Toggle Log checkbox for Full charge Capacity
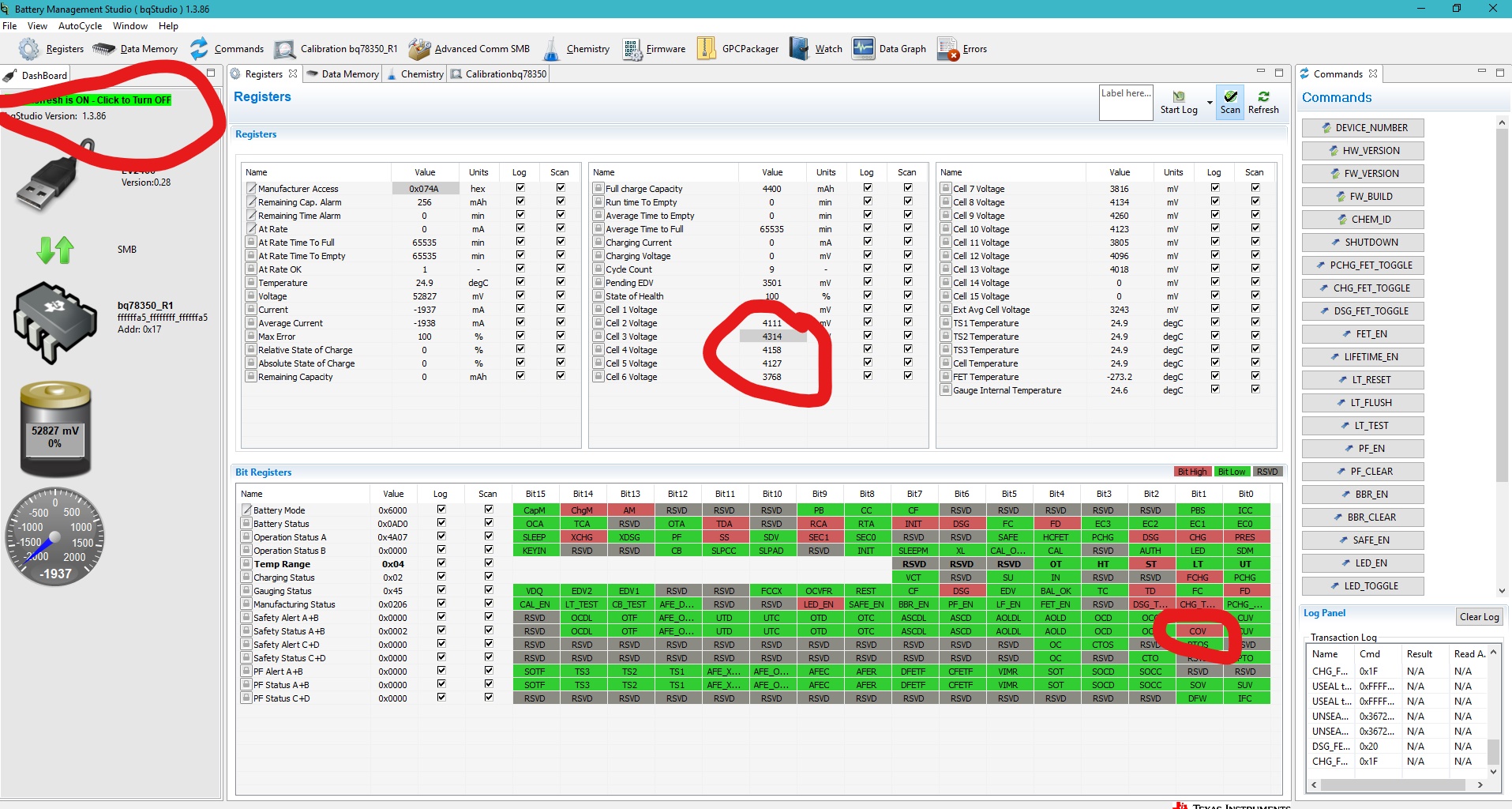 click(x=867, y=188)
